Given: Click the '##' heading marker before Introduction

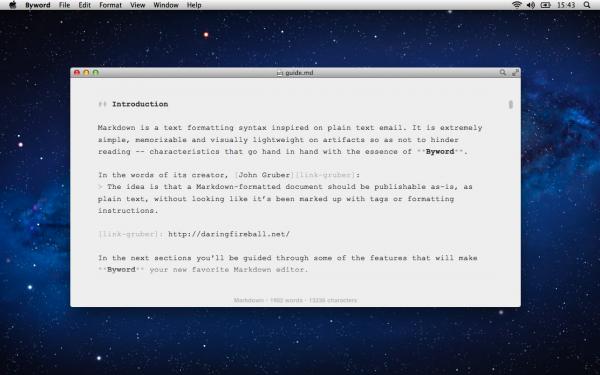Looking at the screenshot, I should click(102, 104).
